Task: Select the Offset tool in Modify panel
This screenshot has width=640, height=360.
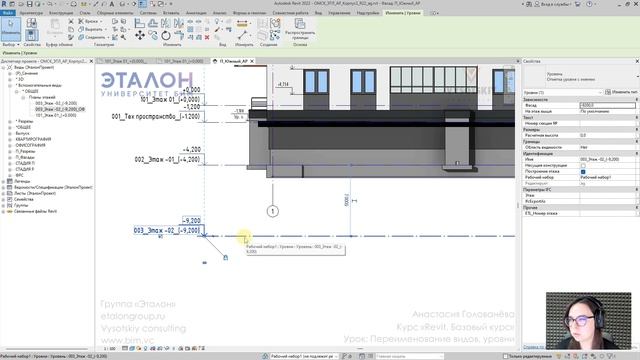Action: point(153,24)
